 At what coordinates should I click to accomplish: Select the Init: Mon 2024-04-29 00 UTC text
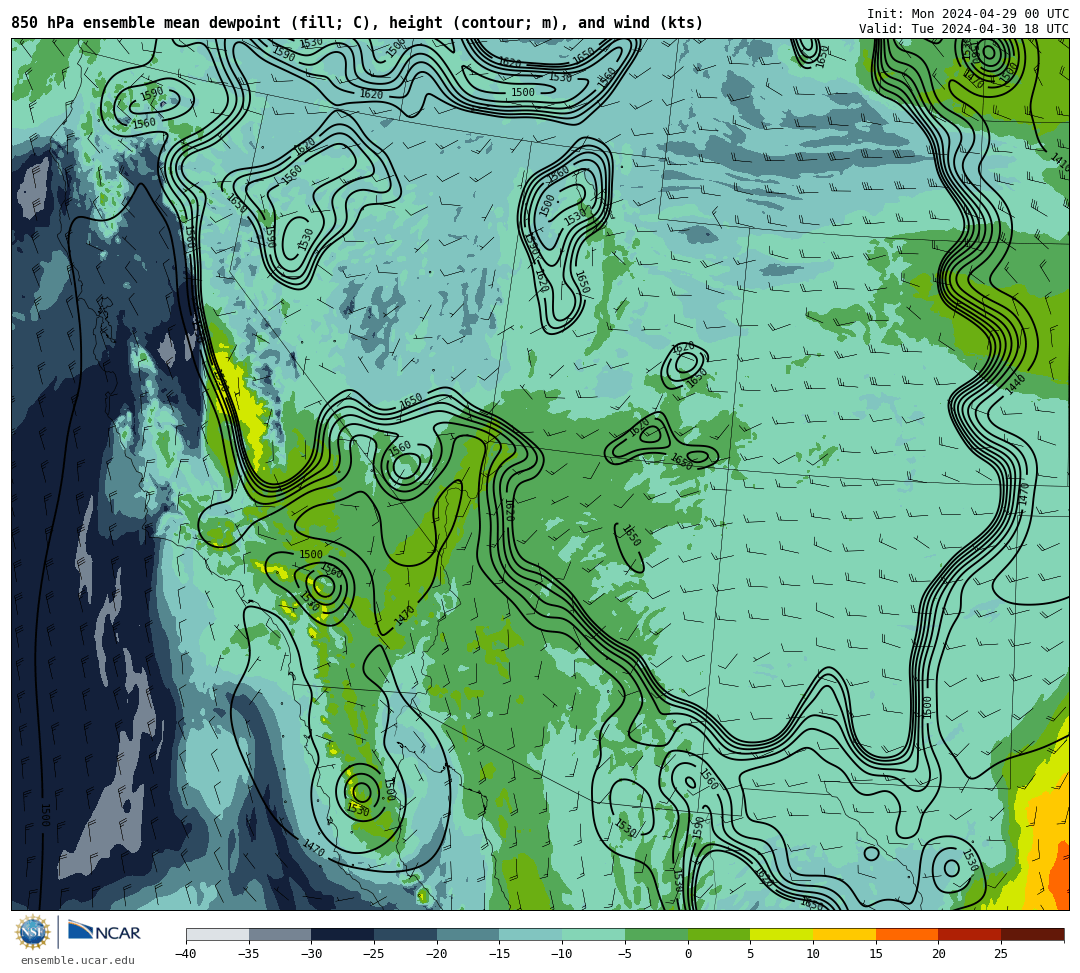[x=968, y=14]
